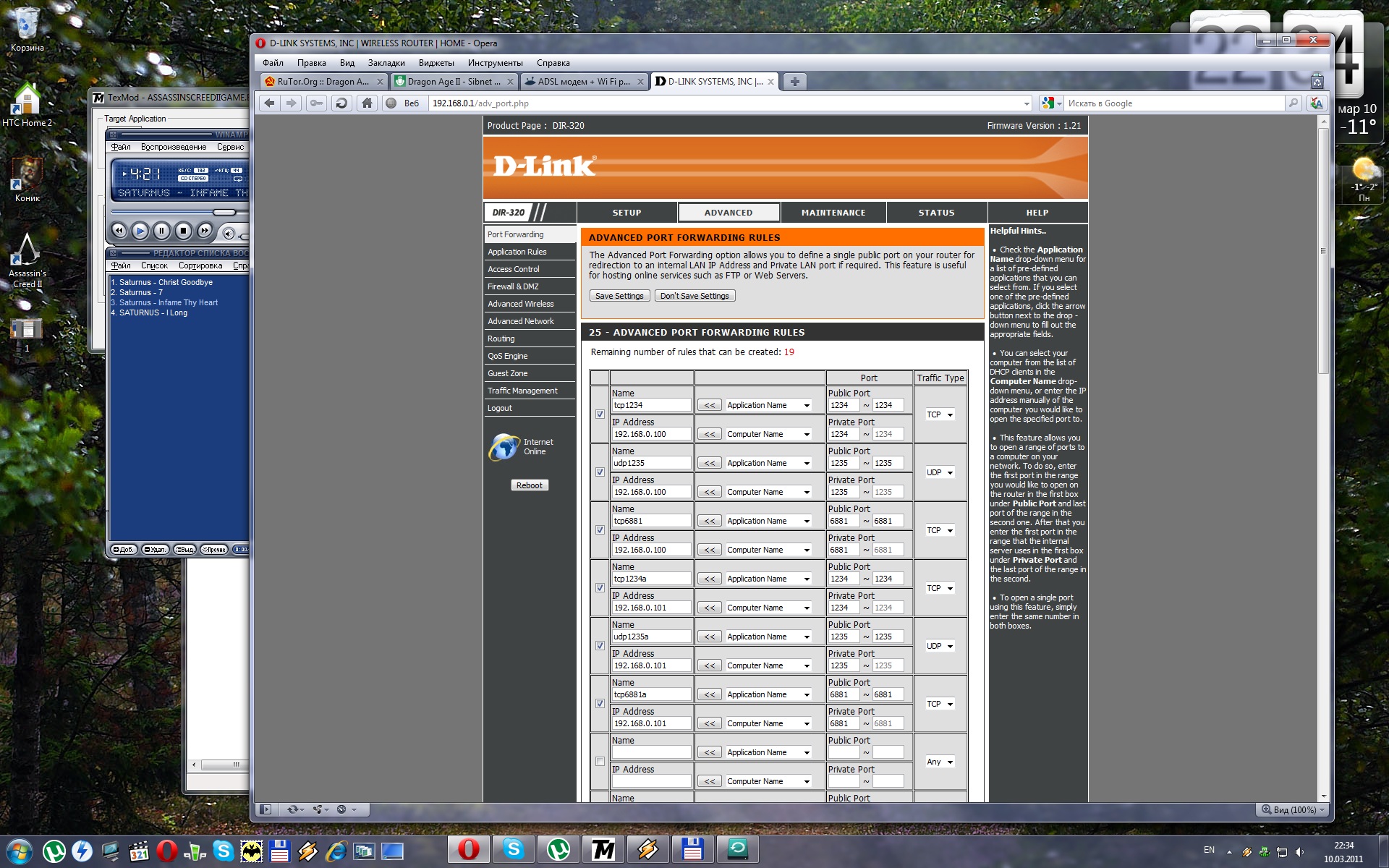Open Firewall & DMZ sidebar menu item

point(513,286)
